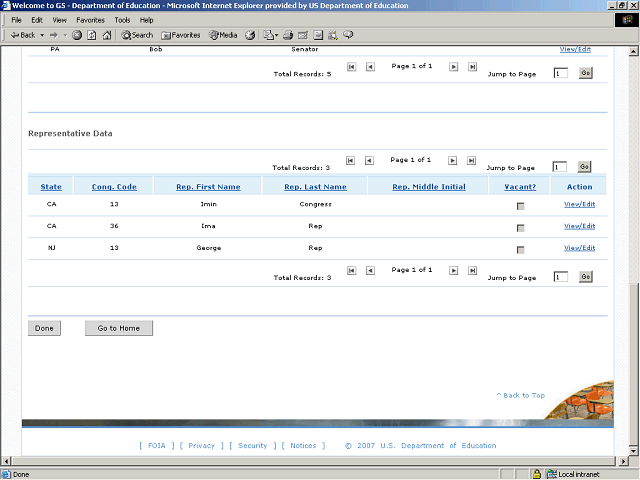Toggle Vacant checkbox for Imin Congress

point(520,205)
